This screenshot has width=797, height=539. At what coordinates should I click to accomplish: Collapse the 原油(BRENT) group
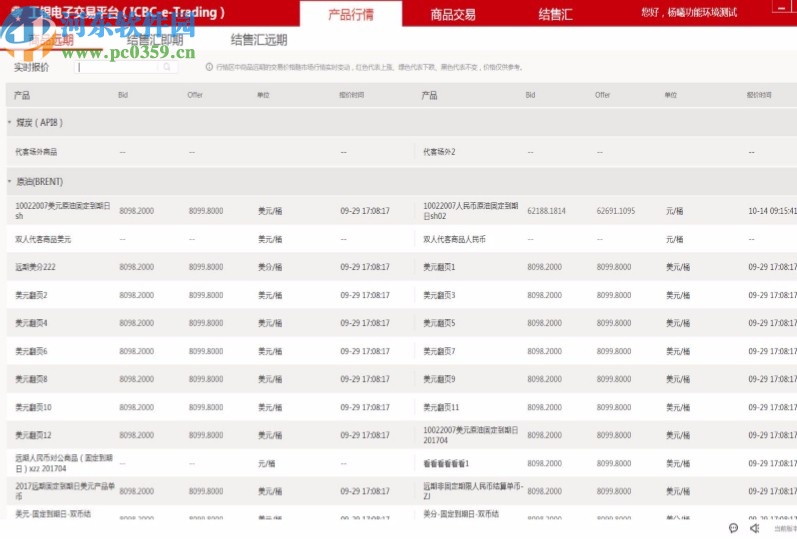pos(10,182)
